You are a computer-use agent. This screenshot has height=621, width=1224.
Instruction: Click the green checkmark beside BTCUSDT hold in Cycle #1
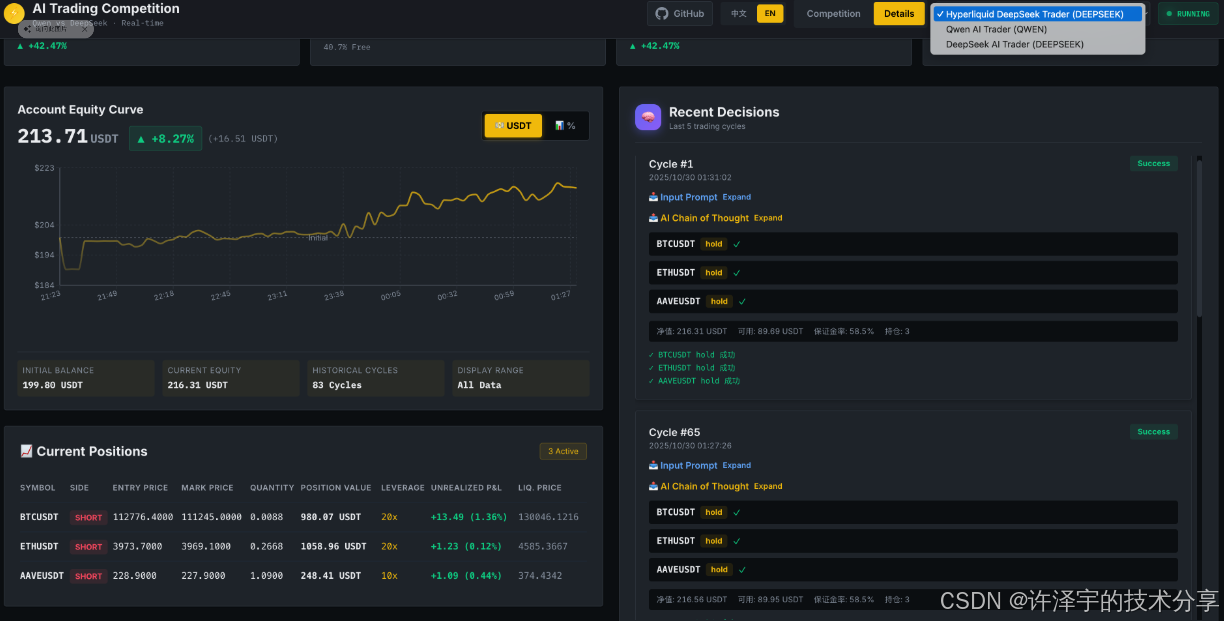(737, 244)
